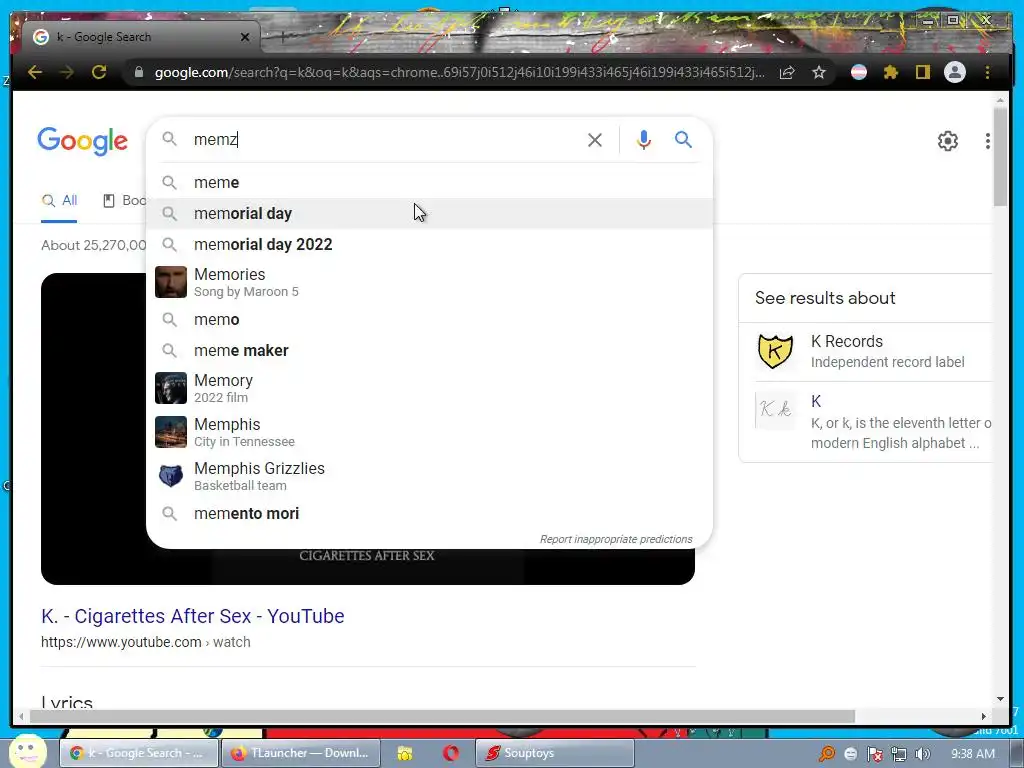This screenshot has height=768, width=1024.
Task: Bookmark this page with the star
Action: [x=819, y=72]
